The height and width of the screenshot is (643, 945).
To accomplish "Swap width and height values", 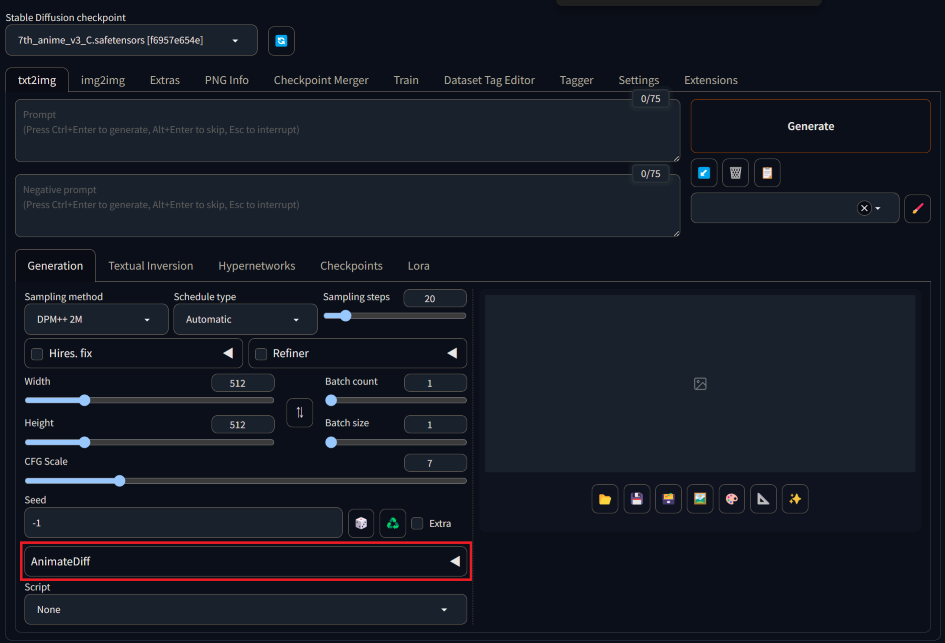I will pos(299,412).
